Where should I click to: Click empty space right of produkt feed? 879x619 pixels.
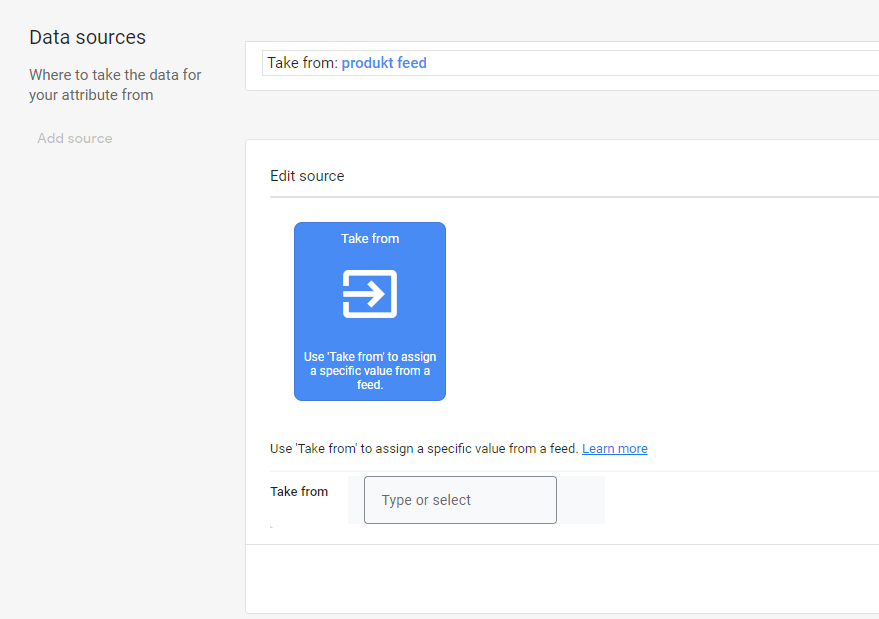[650, 63]
